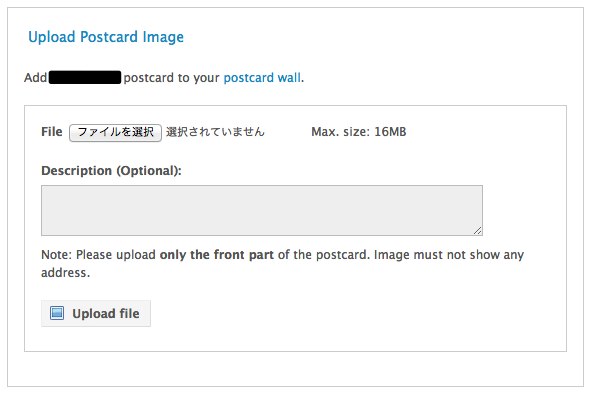Screen dimensions: 591x393
Task: Click the bold "only the front part" text
Action: coord(217,255)
